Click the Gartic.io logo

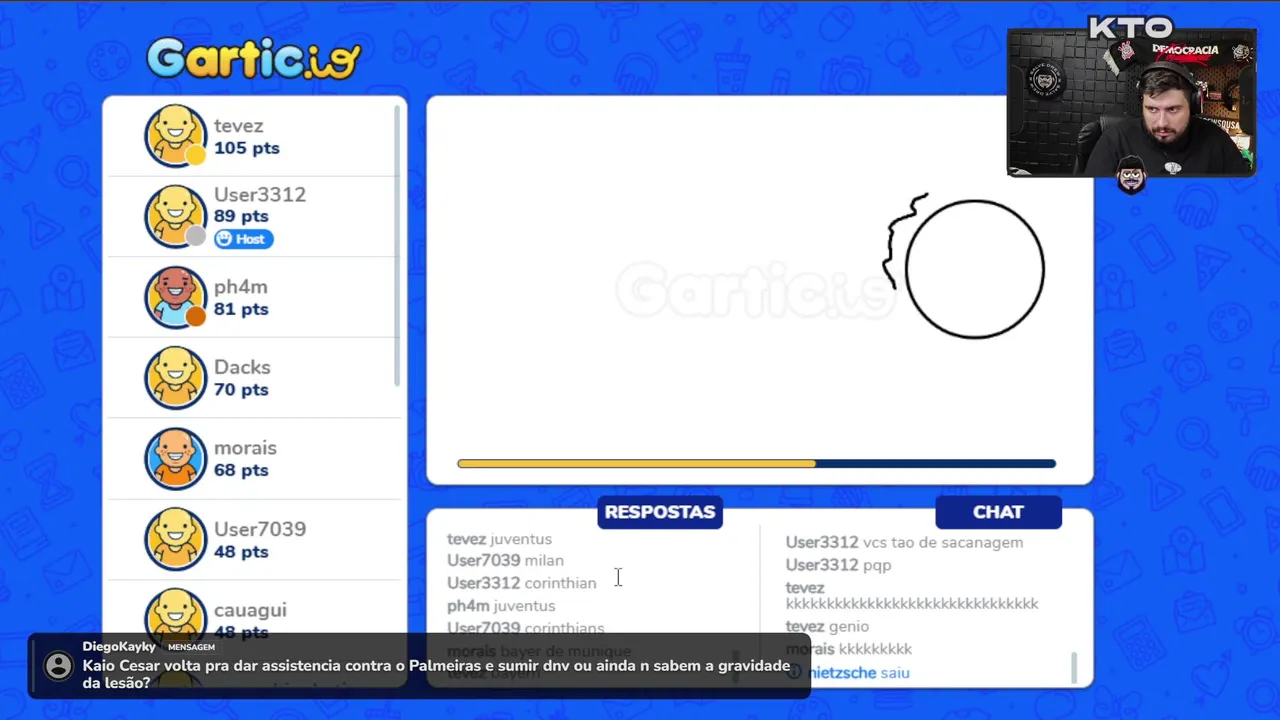(x=253, y=58)
